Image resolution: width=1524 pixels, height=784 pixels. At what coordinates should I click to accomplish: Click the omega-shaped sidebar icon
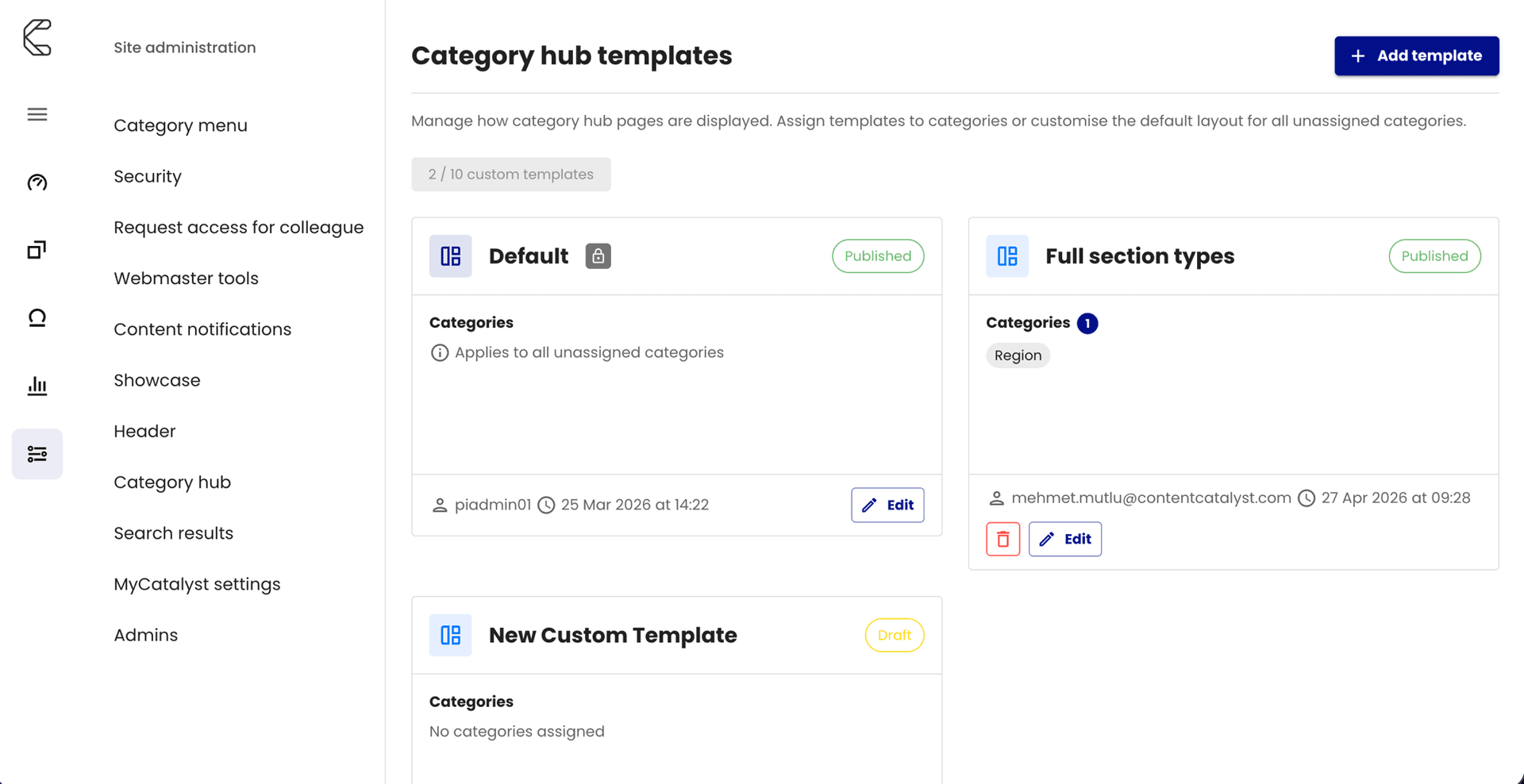pyautogui.click(x=37, y=318)
